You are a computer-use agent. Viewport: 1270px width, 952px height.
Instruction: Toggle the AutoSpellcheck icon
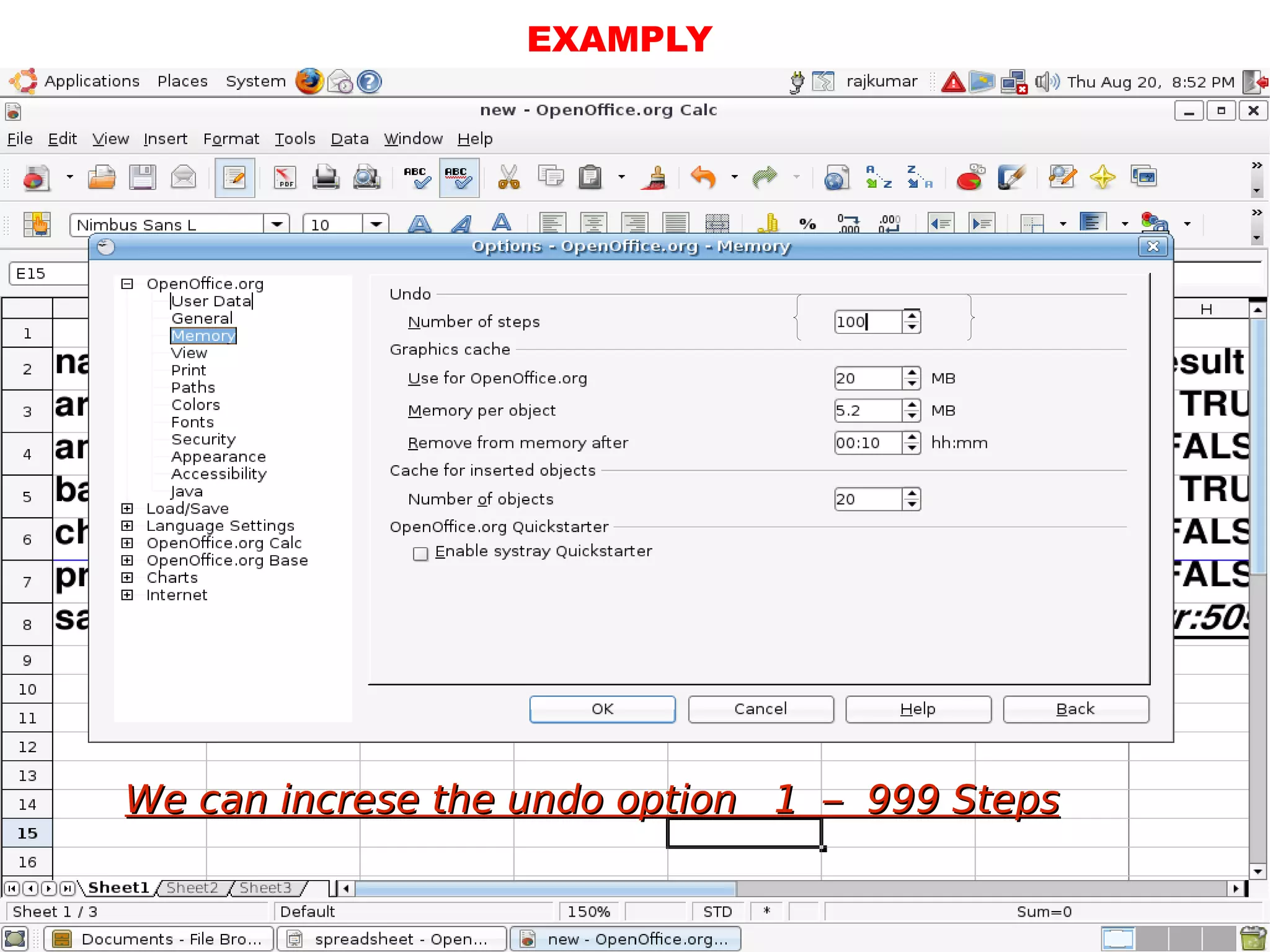click(459, 178)
